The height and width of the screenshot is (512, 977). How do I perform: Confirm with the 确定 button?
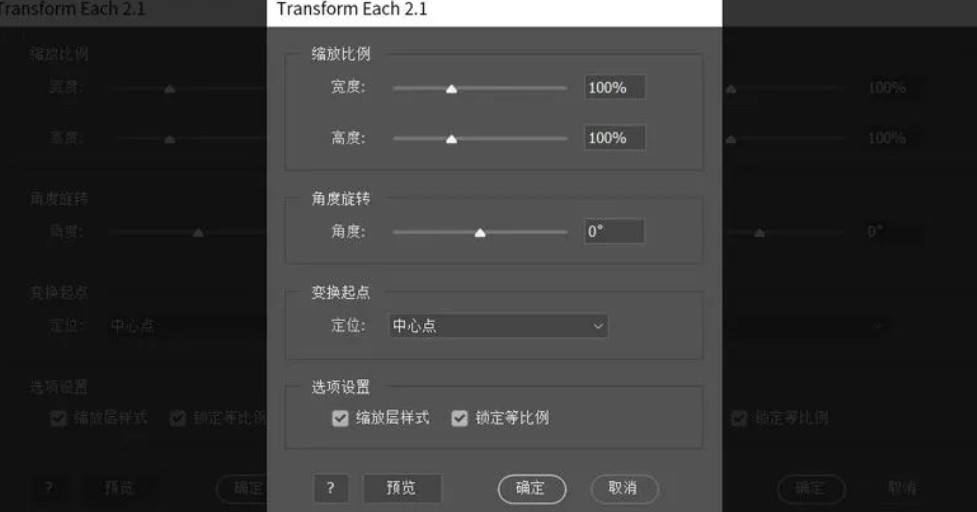[x=531, y=488]
